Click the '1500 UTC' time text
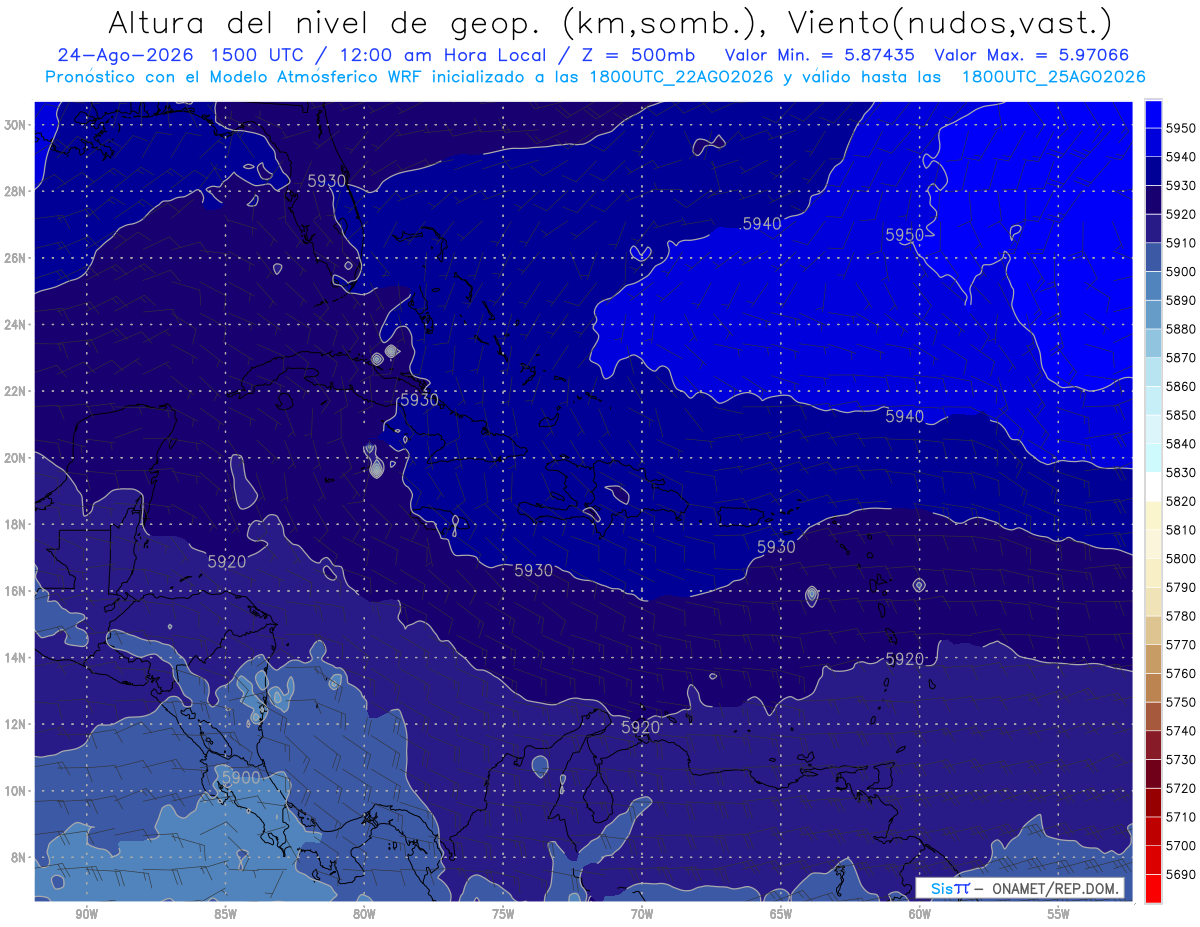The width and height of the screenshot is (1200, 927). tap(260, 55)
